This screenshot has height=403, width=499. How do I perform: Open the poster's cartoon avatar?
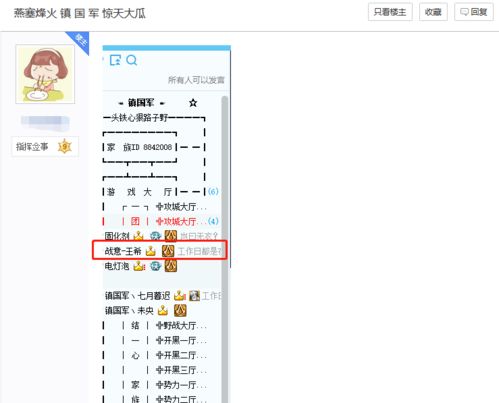pyautogui.click(x=45, y=74)
